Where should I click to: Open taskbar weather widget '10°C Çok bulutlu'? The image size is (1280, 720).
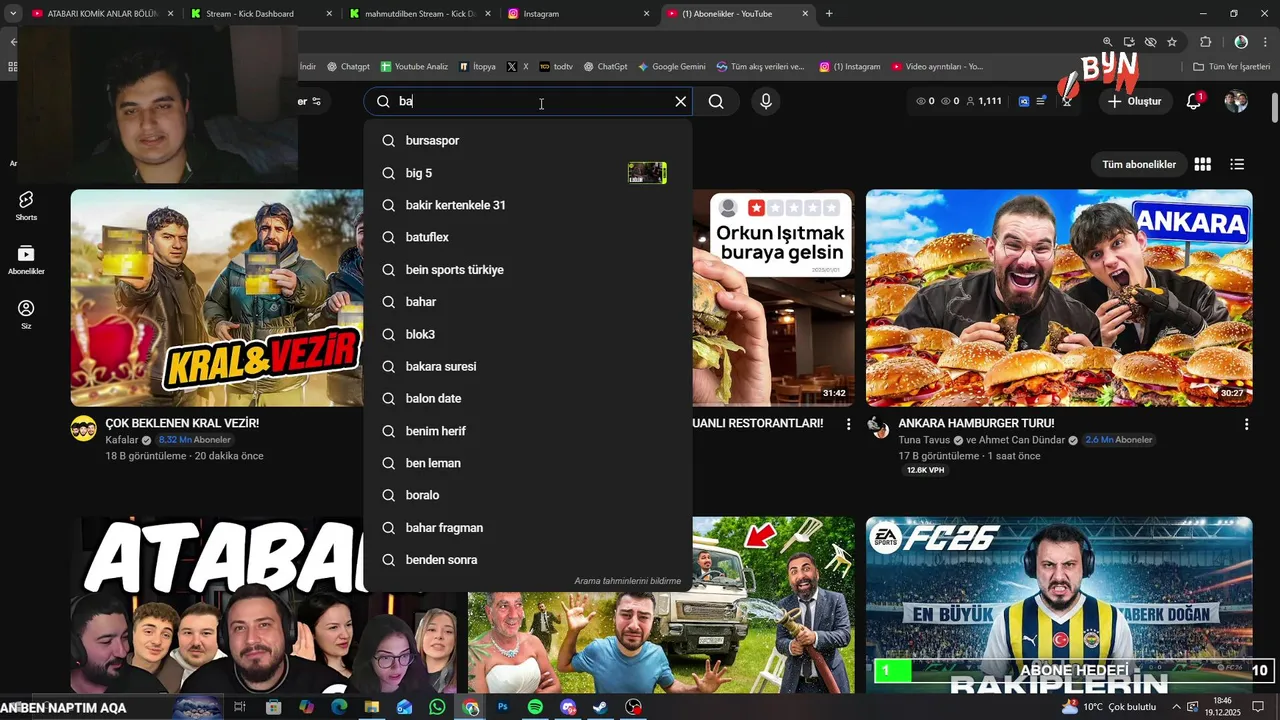(1108, 707)
